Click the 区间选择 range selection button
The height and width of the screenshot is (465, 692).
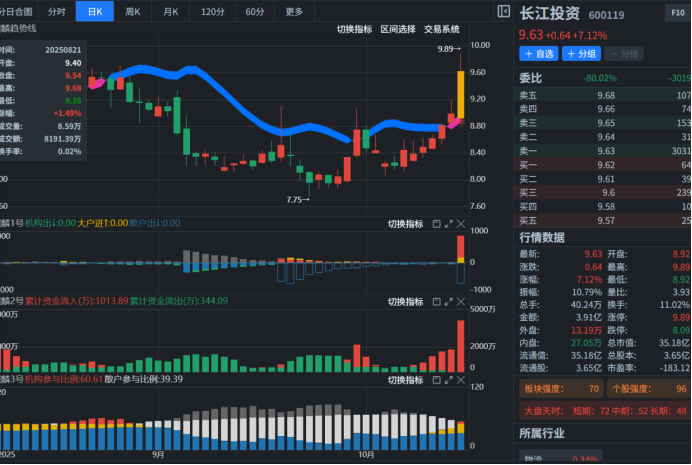pos(397,30)
